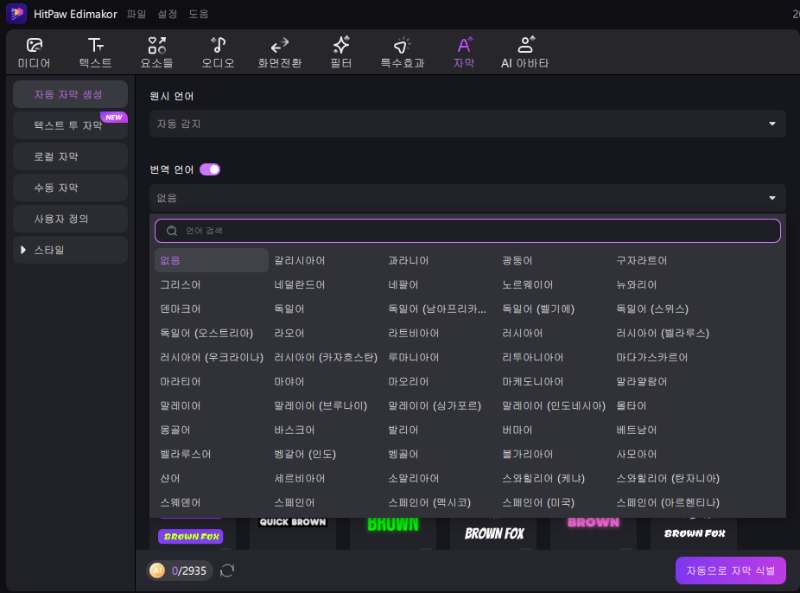Click the 언어 검색 search field
This screenshot has height=593, width=800.
click(467, 231)
